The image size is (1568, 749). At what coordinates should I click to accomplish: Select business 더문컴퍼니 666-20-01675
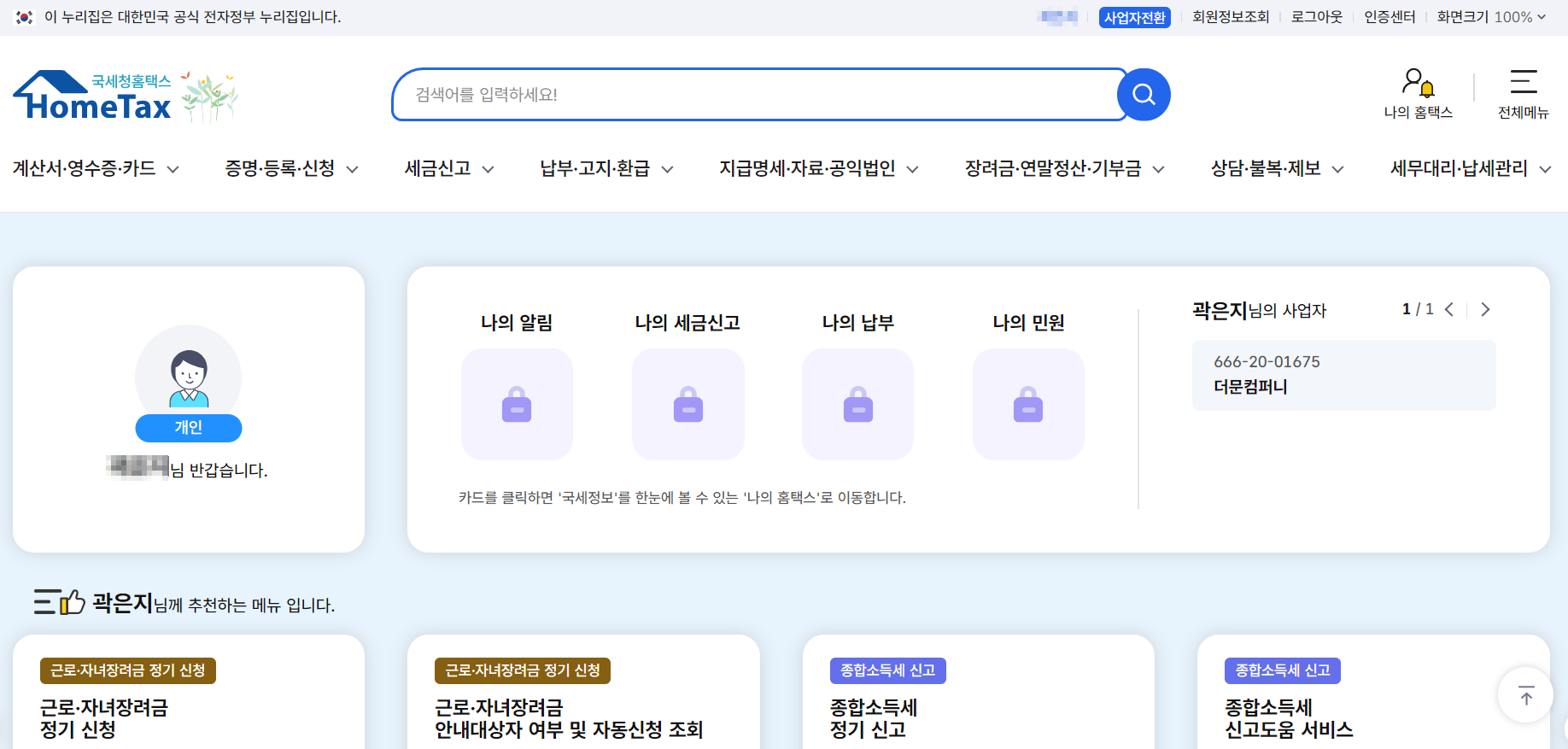(1343, 375)
